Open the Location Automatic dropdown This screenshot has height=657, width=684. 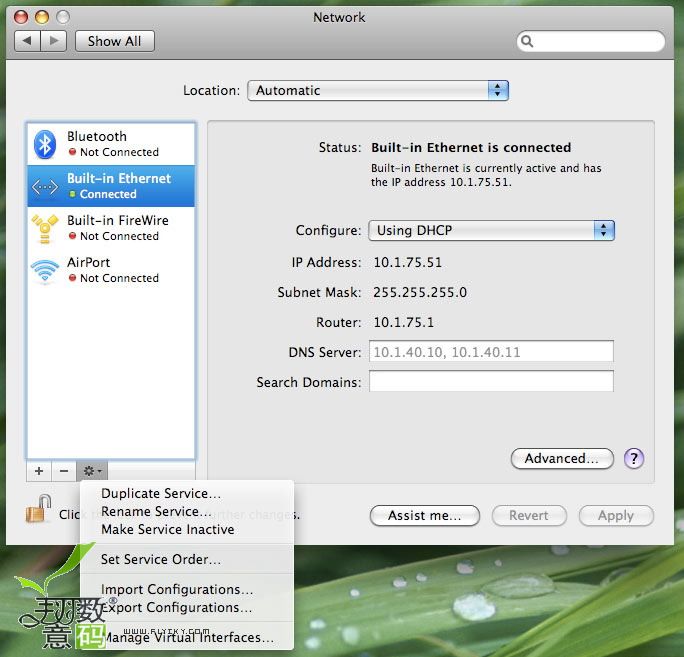378,90
